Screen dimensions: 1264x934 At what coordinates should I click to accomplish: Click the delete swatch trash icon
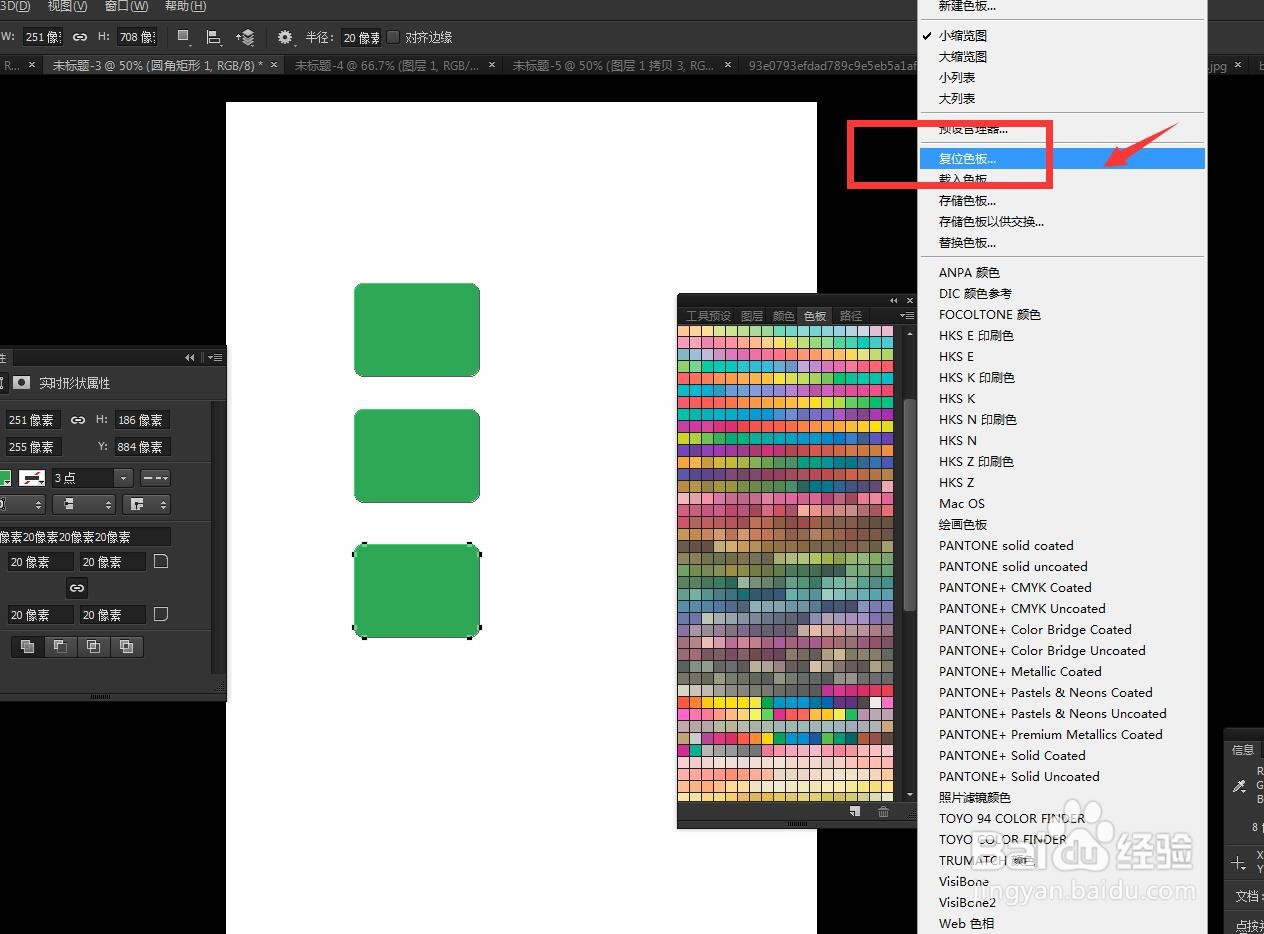click(883, 812)
